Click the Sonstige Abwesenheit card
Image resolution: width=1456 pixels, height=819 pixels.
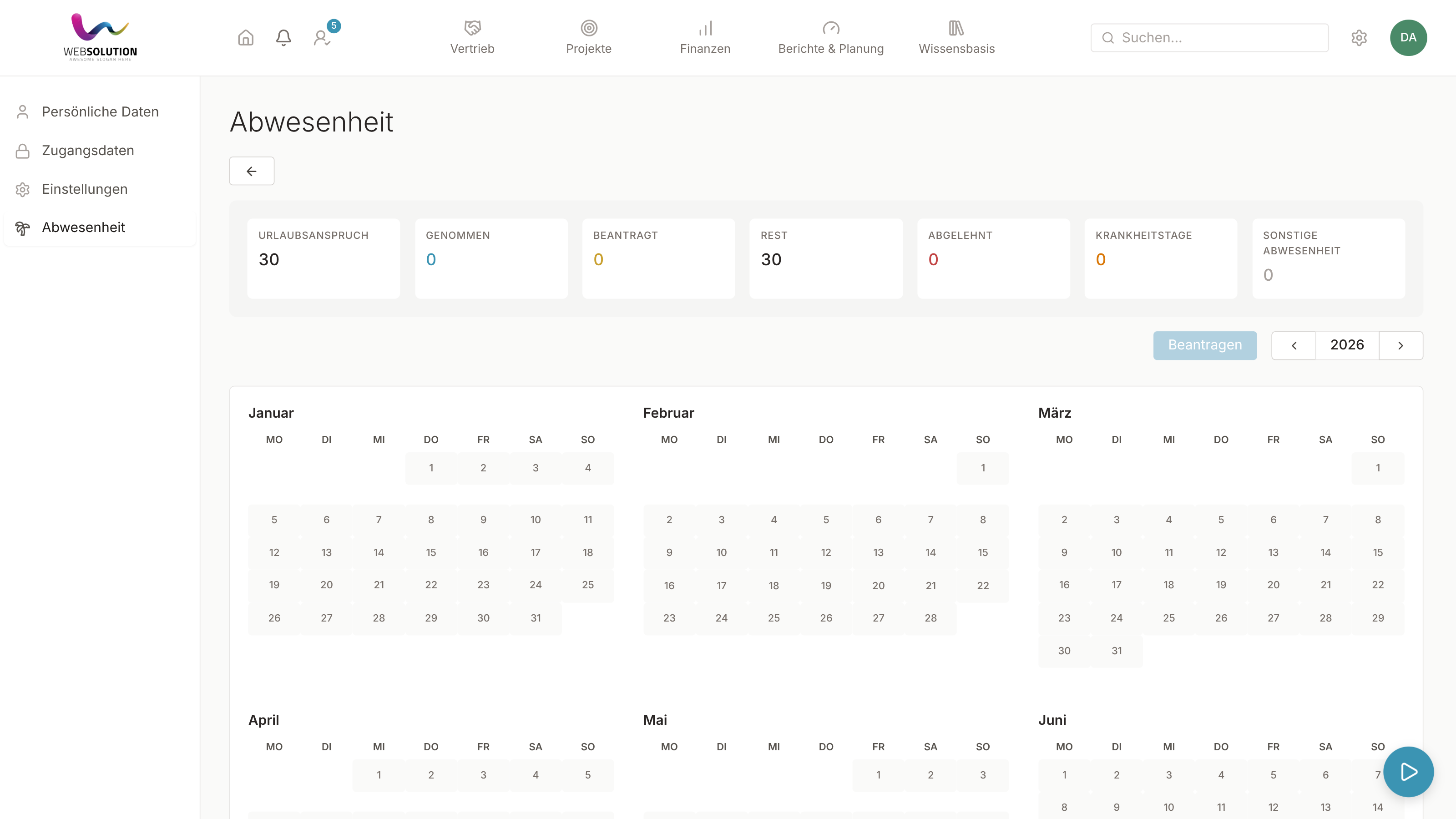pos(1328,258)
